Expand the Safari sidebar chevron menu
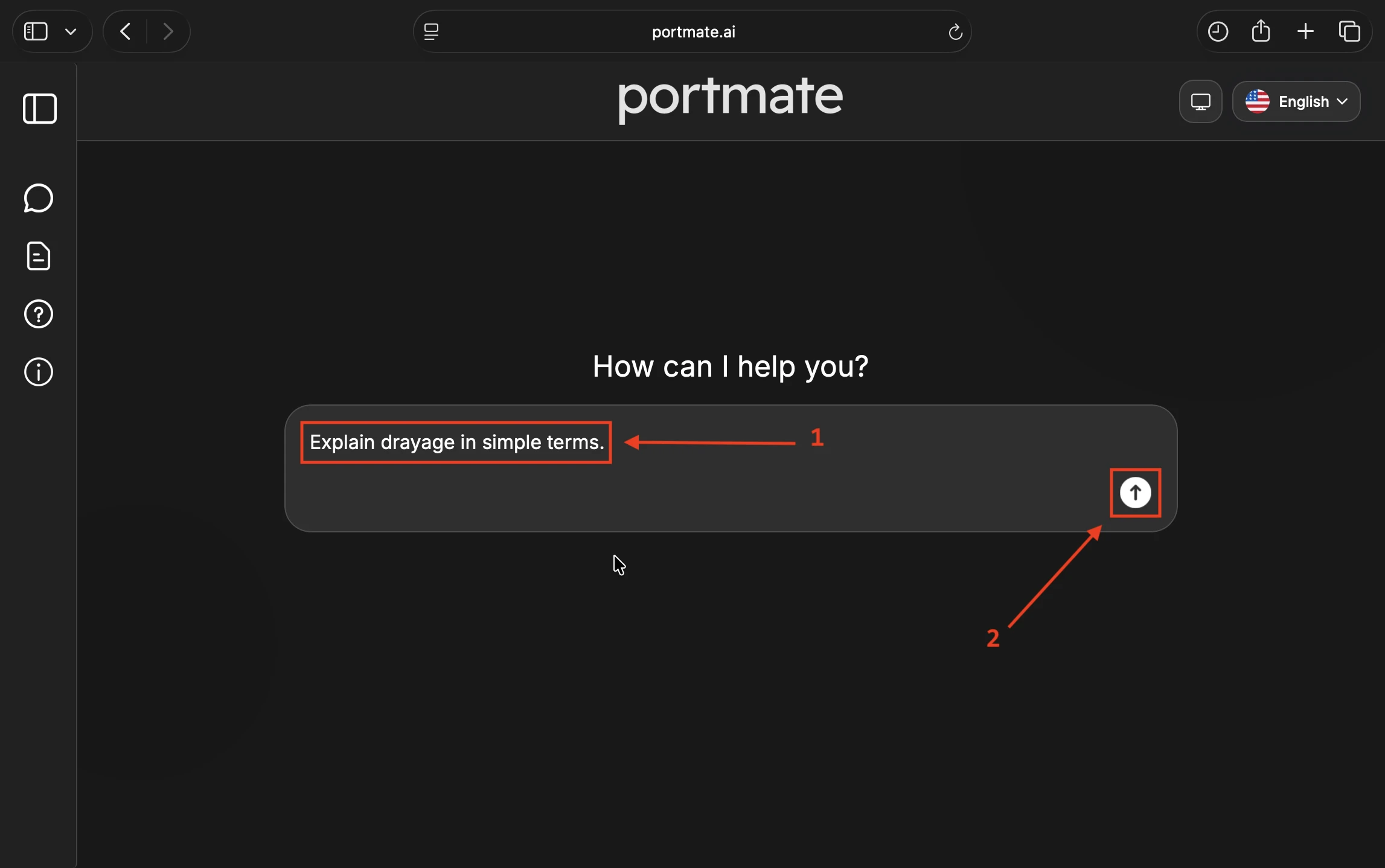 (71, 31)
